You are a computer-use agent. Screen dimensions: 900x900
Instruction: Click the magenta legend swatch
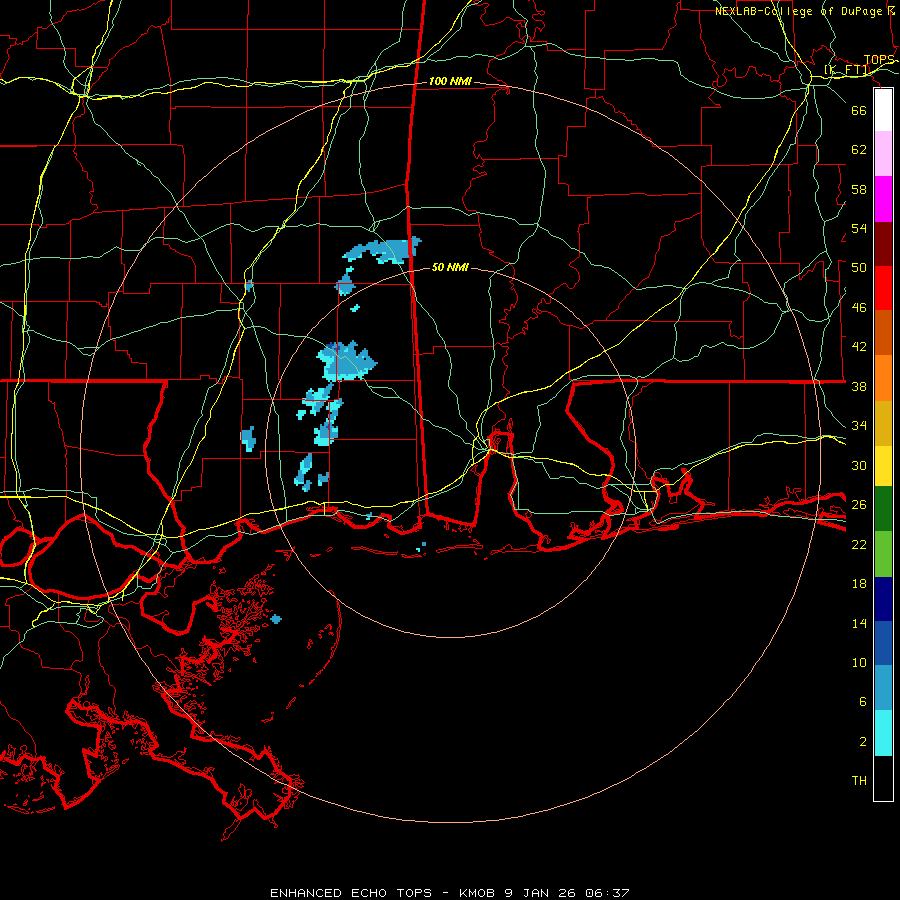point(883,199)
